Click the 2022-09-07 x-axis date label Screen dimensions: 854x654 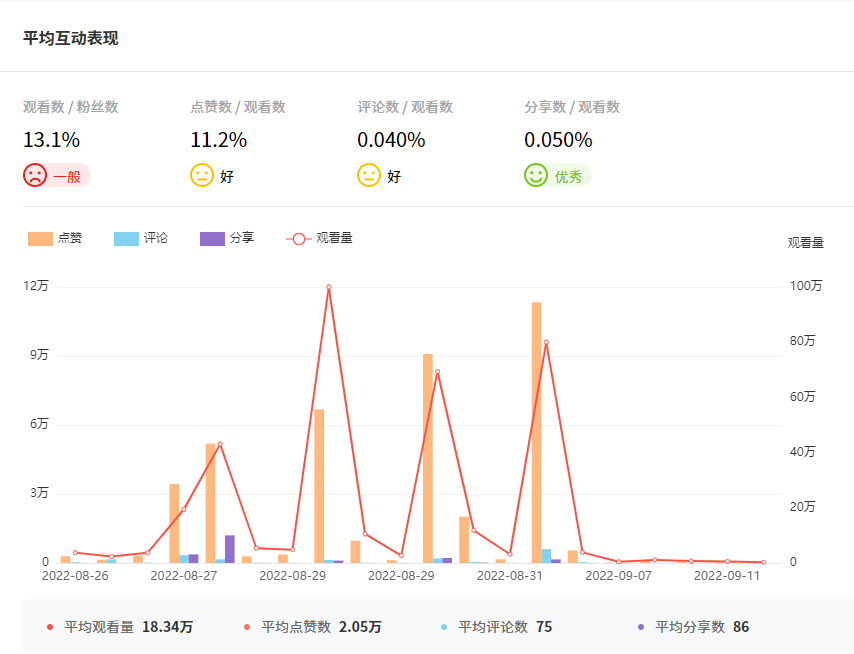pos(618,576)
